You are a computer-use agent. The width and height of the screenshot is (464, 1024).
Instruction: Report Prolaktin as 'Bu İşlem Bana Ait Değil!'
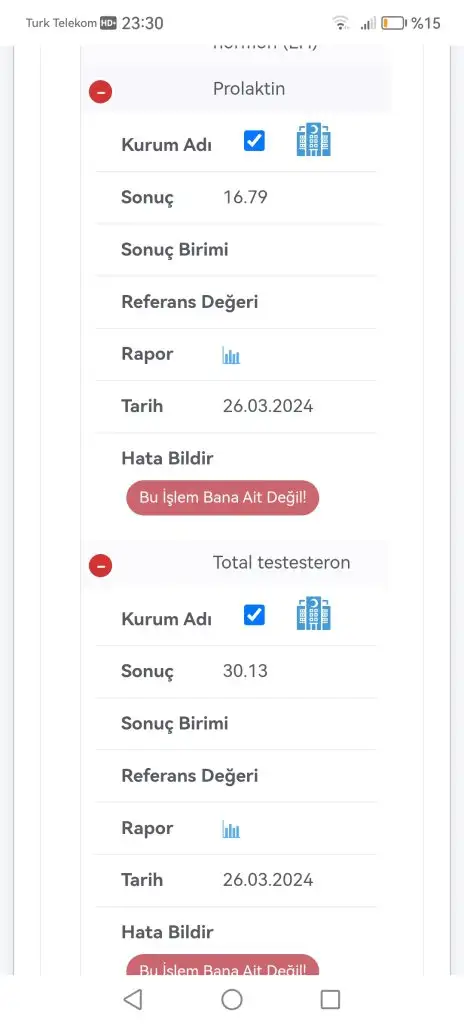223,498
